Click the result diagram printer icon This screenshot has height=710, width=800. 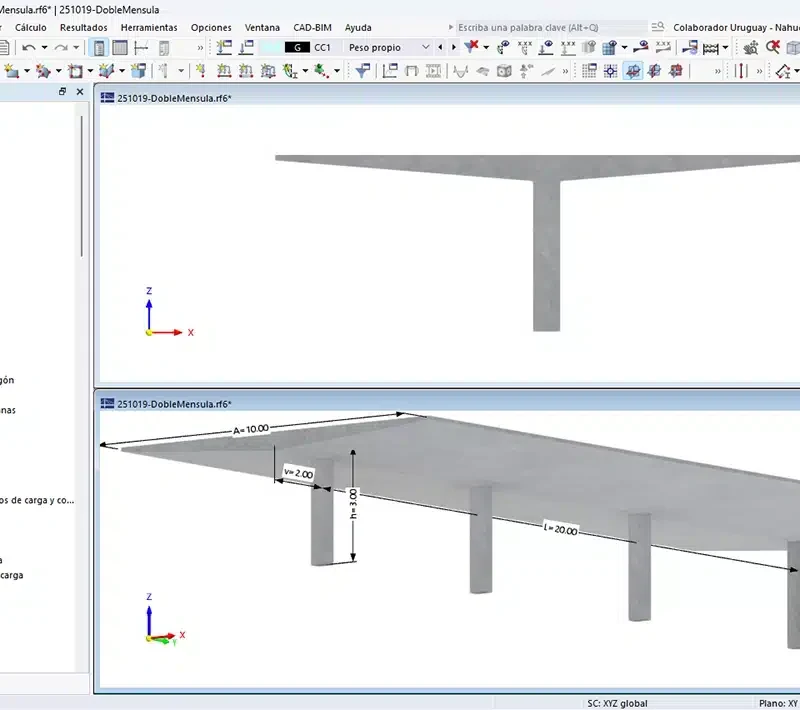(x=690, y=47)
